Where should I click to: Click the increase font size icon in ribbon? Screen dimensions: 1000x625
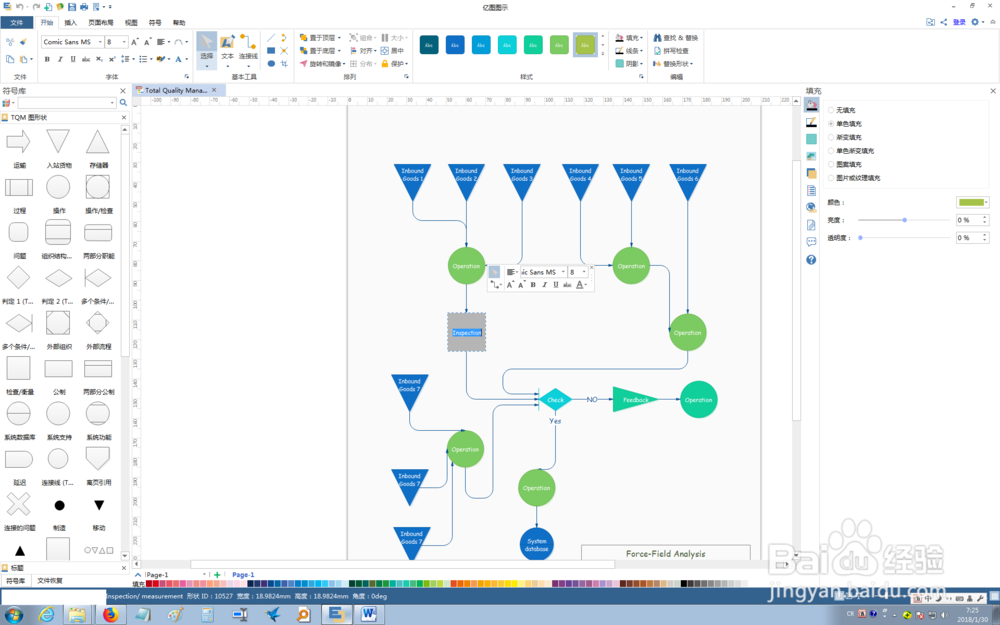point(135,42)
